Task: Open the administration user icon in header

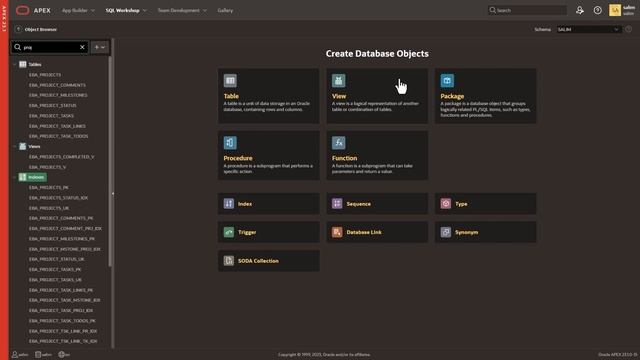Action: click(x=580, y=10)
